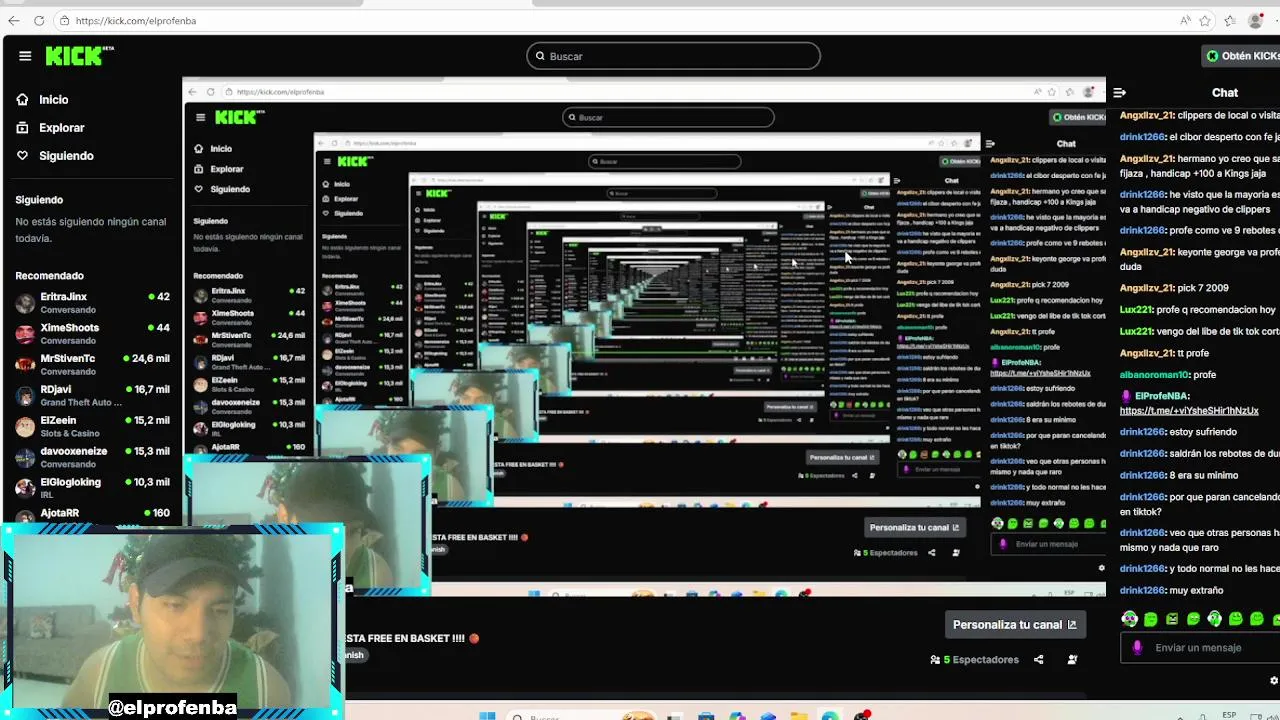Click Personaliza tu canal button
1280x720 pixels.
pyautogui.click(x=1015, y=624)
